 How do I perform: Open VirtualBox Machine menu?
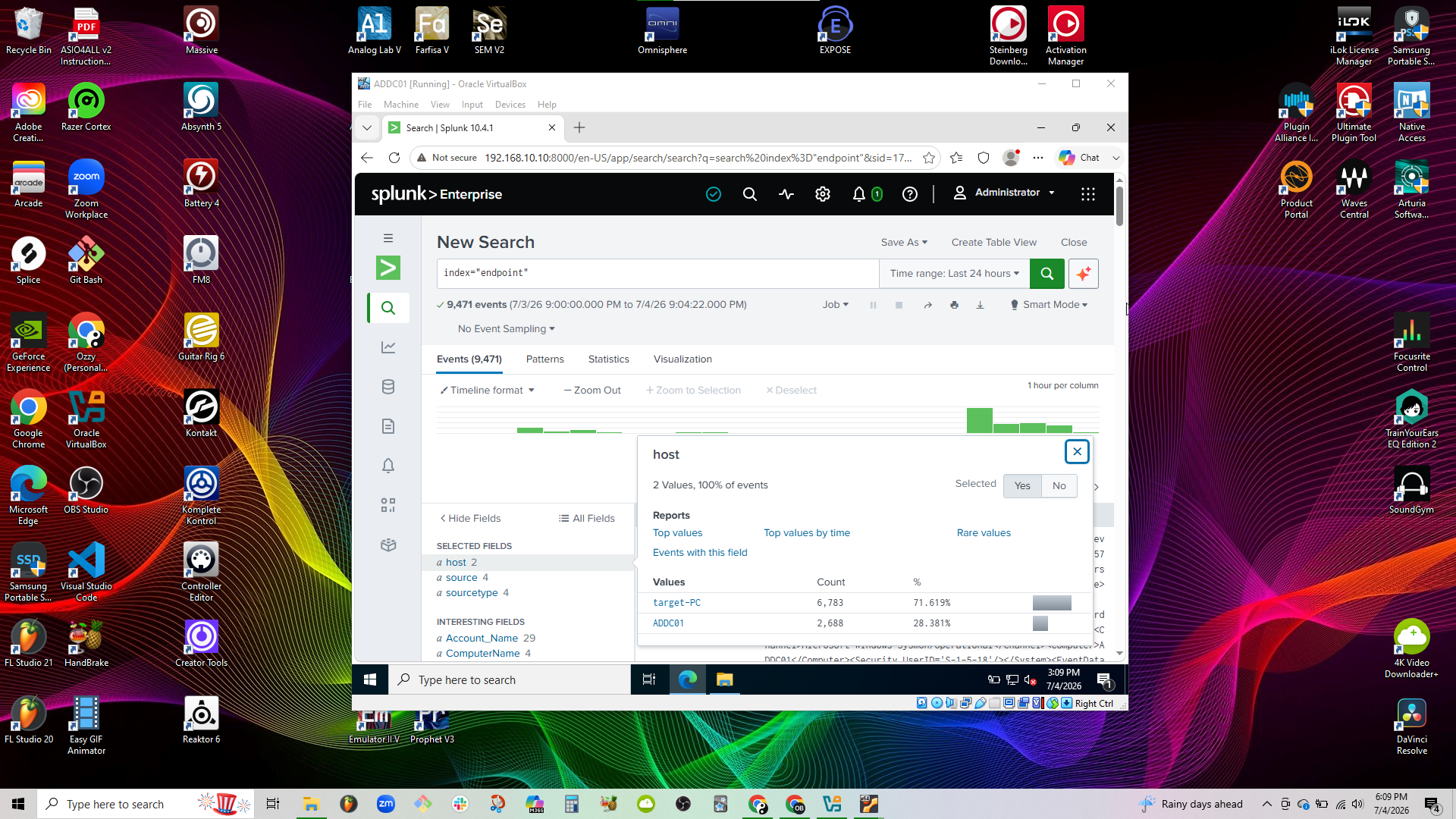click(401, 105)
